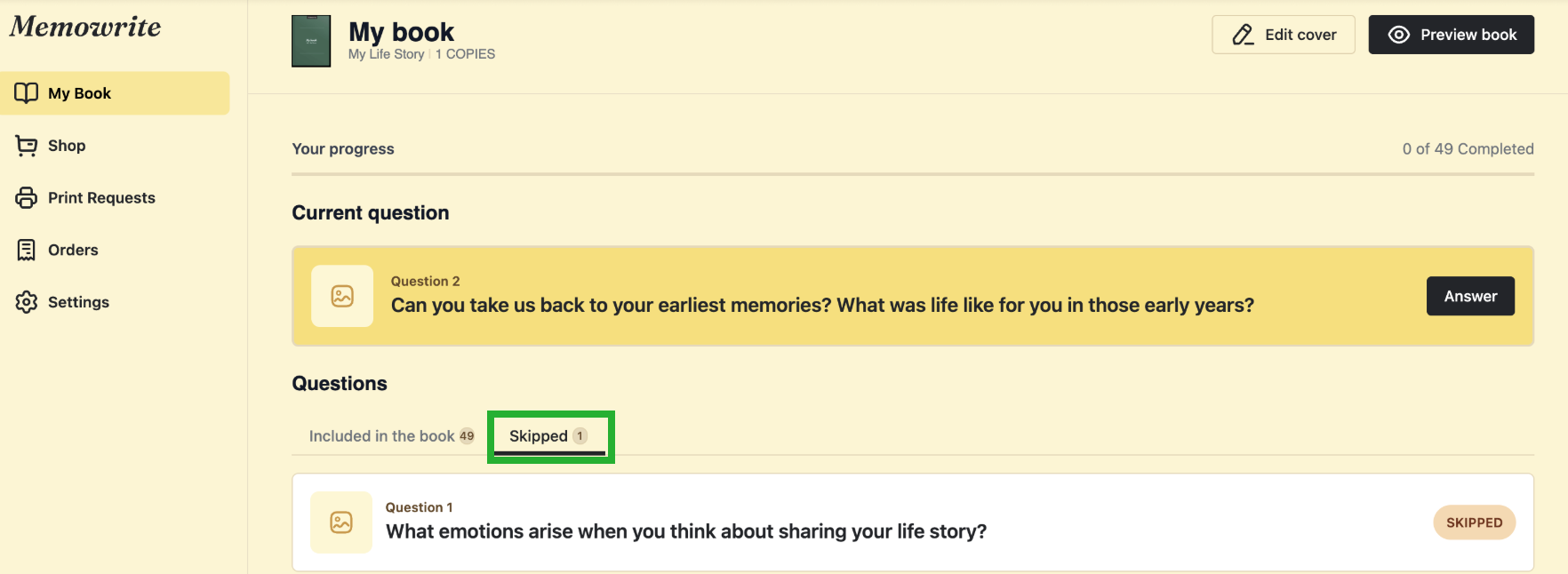Viewport: 1568px width, 574px height.
Task: Click the Preview book button
Action: point(1451,35)
